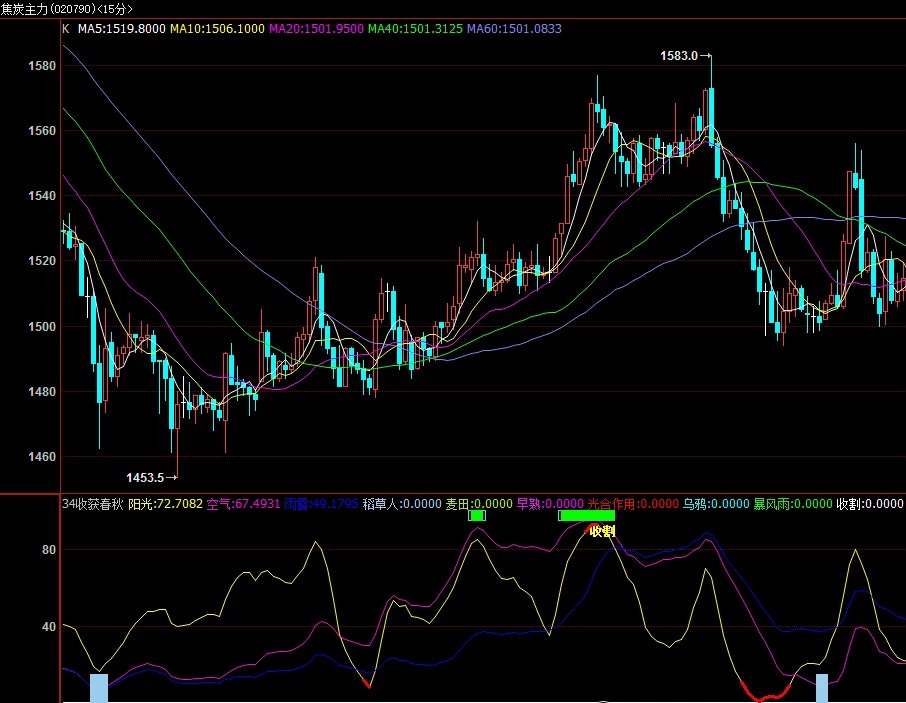Select the MA40:1501.3125 legend entry
Screen dimensions: 906x703
[x=415, y=28]
